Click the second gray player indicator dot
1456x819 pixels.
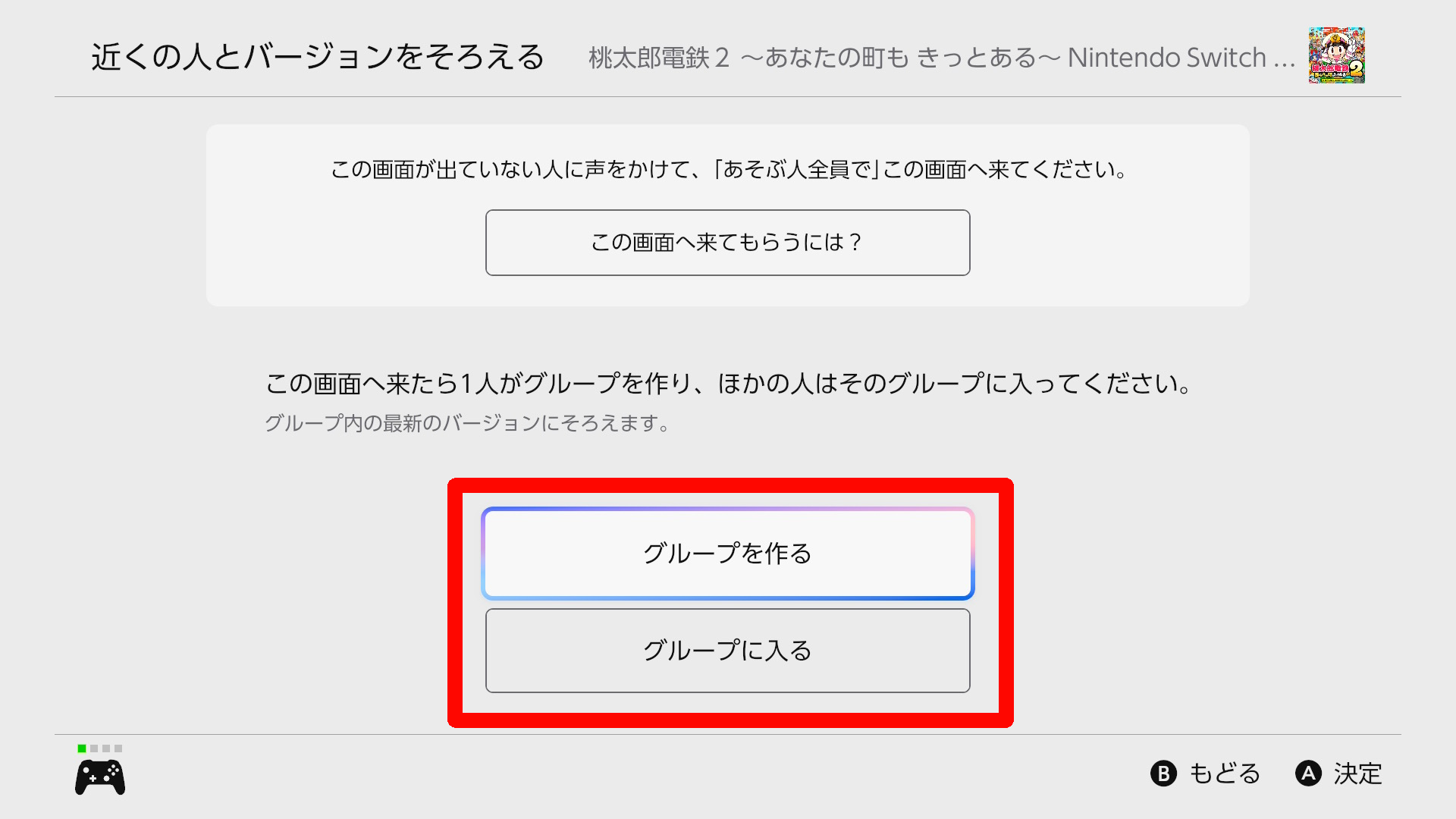pyautogui.click(x=94, y=748)
